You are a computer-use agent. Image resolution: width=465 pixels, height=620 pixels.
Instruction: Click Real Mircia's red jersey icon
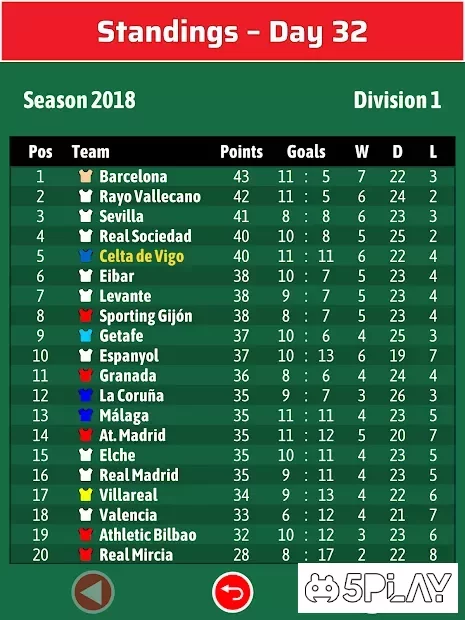85,554
